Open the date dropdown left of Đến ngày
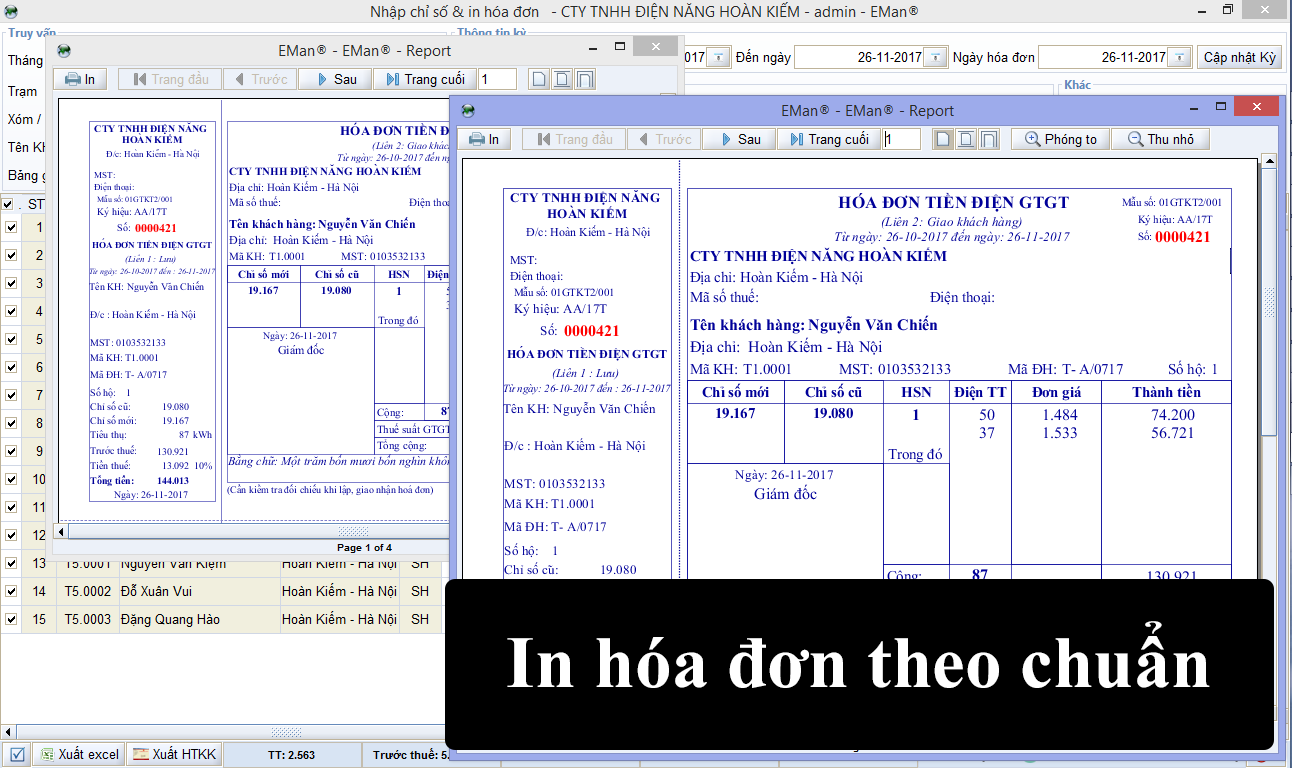 (719, 57)
